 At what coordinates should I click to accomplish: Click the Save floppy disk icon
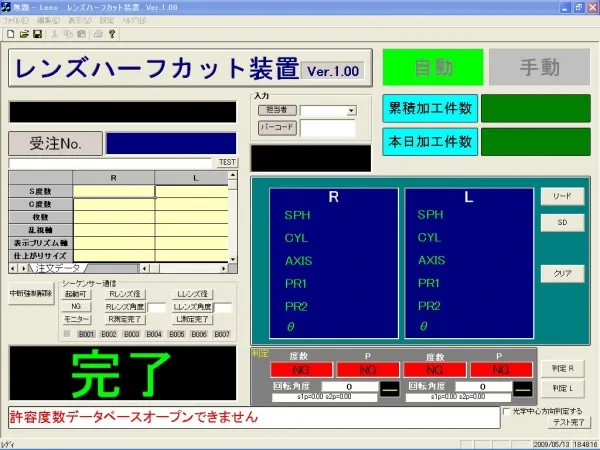(38, 34)
